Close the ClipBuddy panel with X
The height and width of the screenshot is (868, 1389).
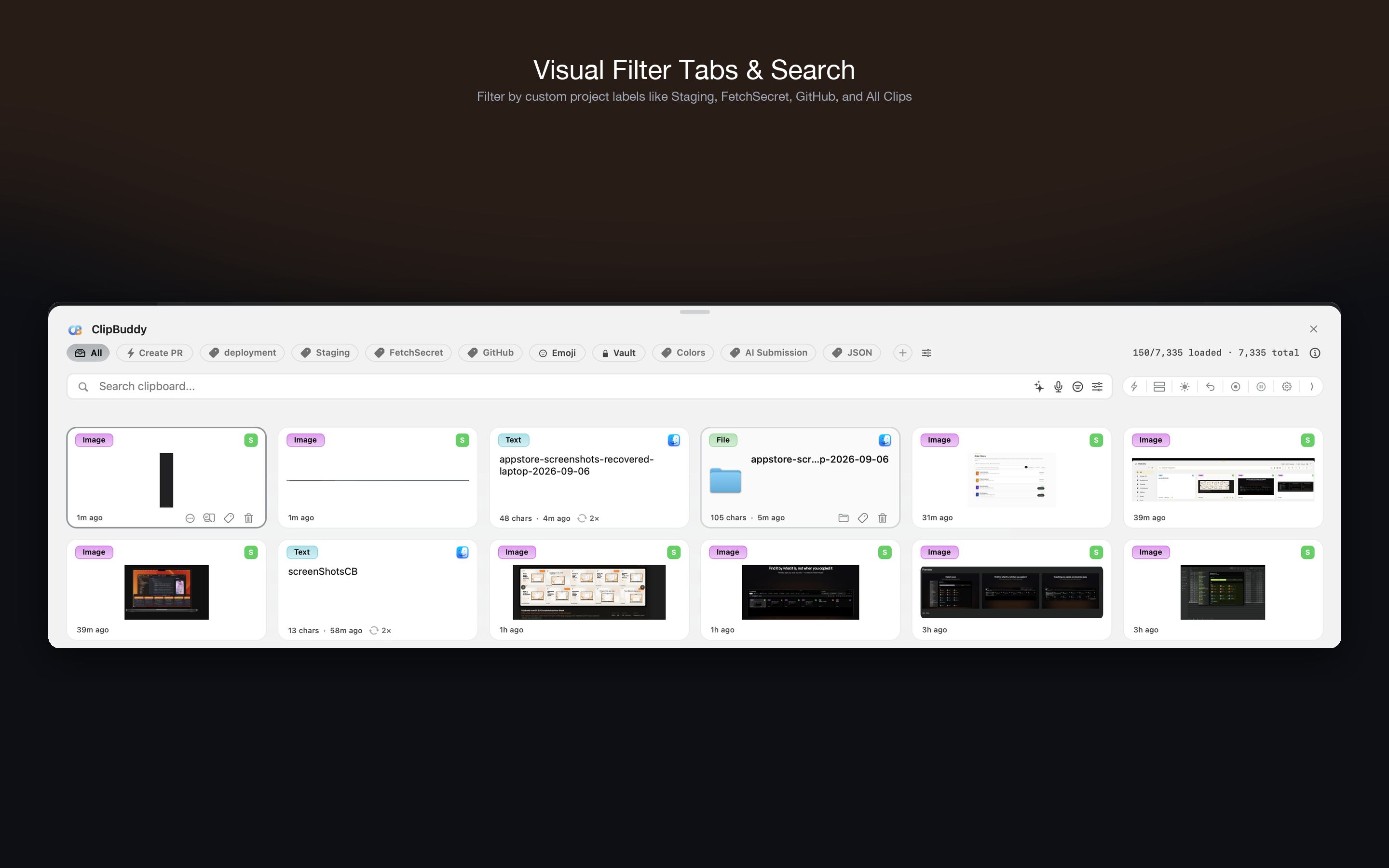pyautogui.click(x=1313, y=329)
